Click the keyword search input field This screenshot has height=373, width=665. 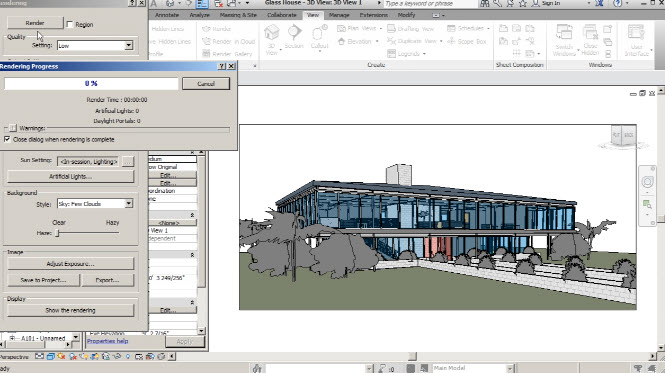[x=430, y=4]
